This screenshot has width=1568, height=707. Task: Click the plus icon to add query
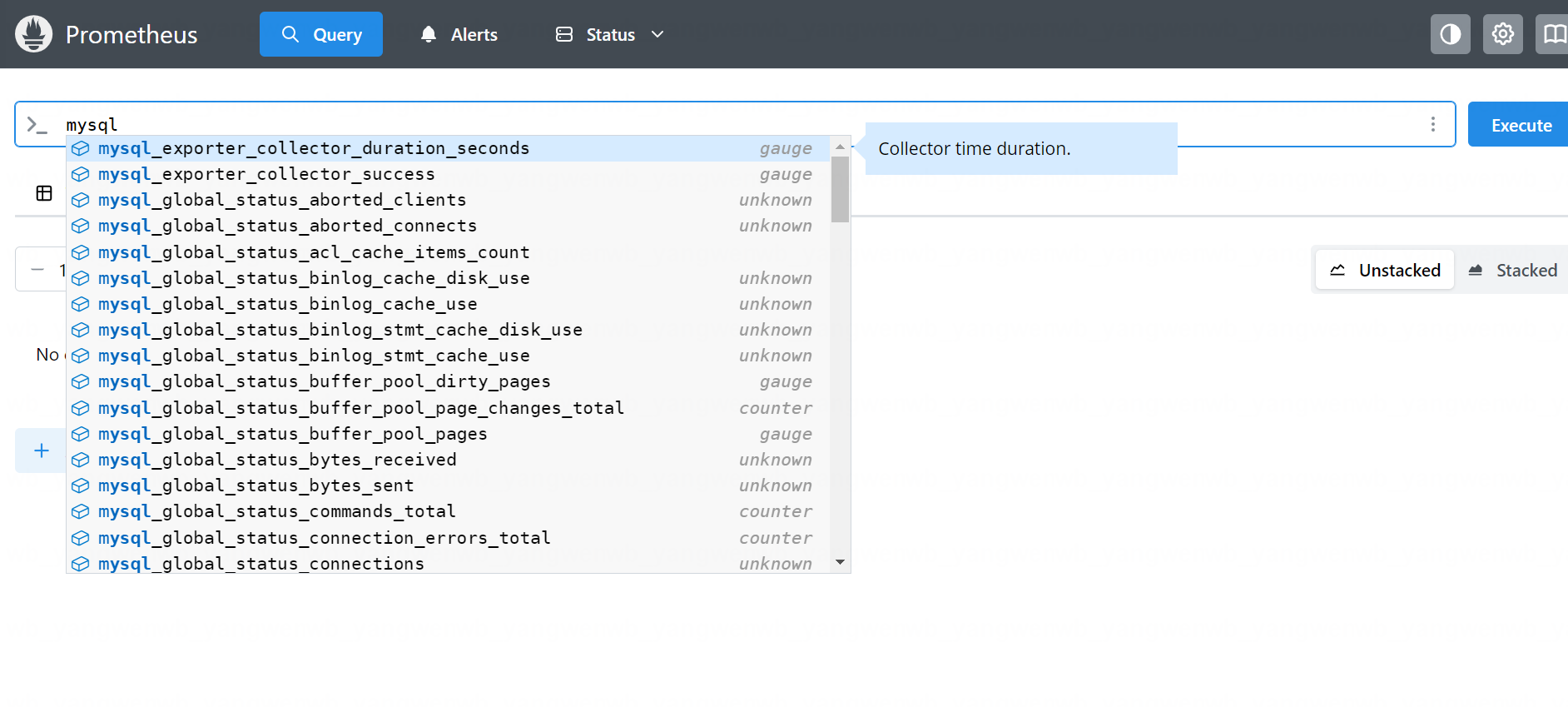tap(42, 451)
